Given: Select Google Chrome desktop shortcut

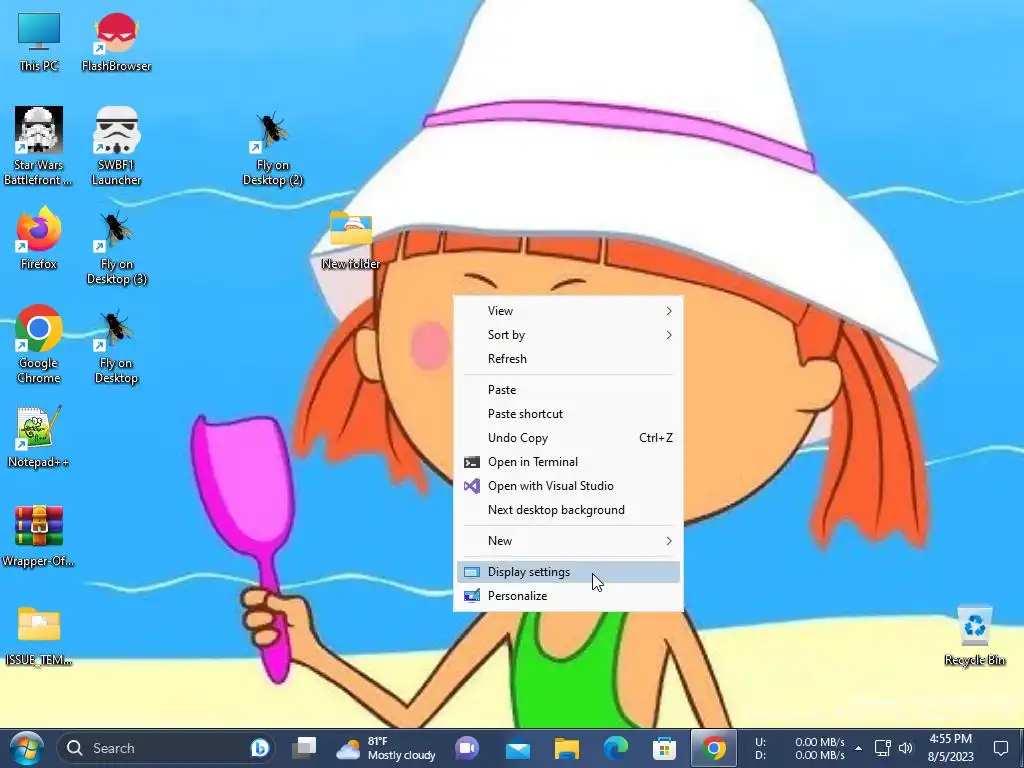Looking at the screenshot, I should pyautogui.click(x=39, y=344).
